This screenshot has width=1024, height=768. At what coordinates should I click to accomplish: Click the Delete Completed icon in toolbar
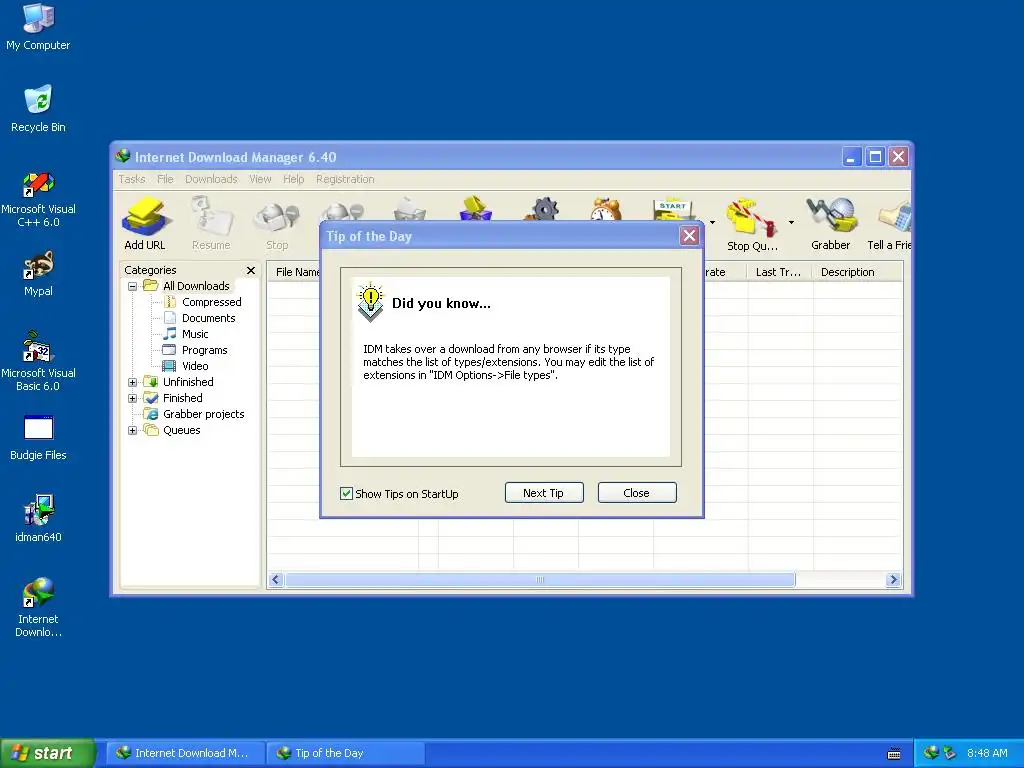pos(475,208)
